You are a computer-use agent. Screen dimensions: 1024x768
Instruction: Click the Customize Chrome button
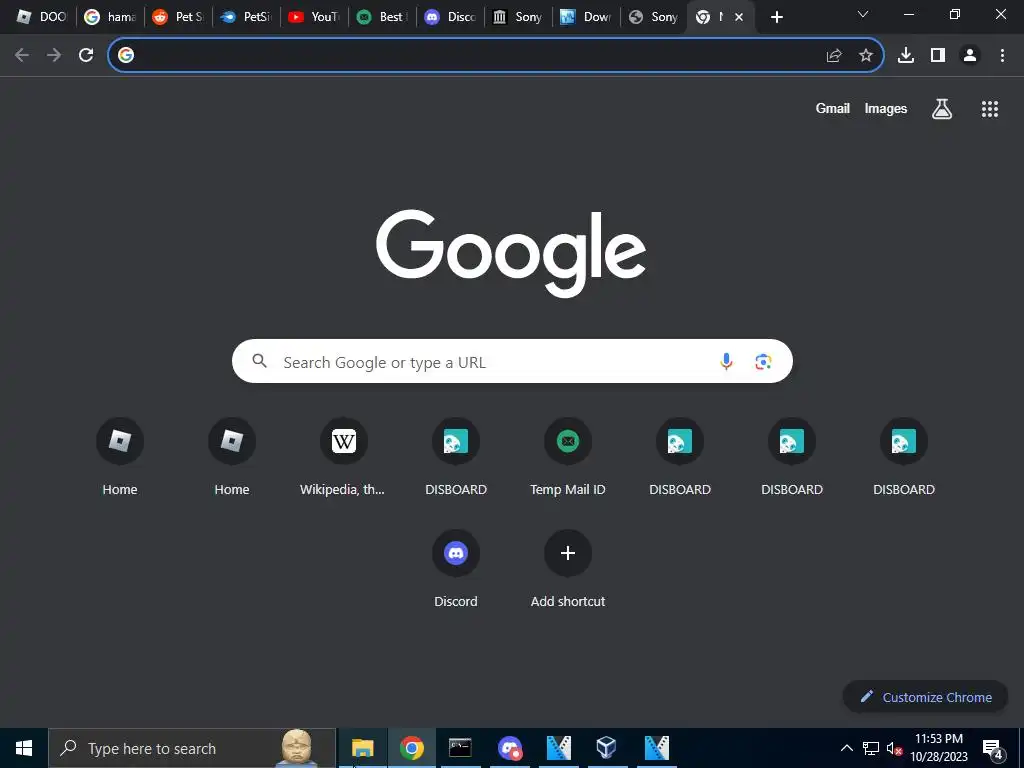[925, 697]
